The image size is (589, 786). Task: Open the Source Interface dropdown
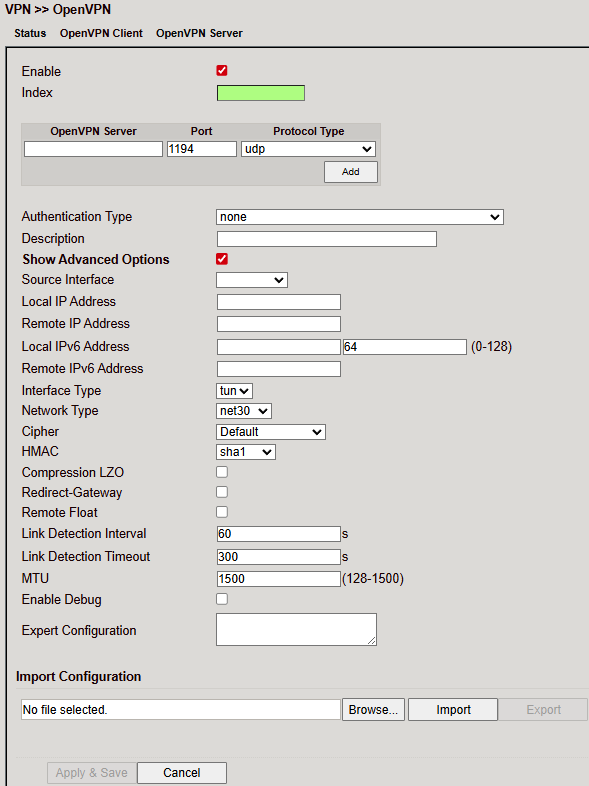click(252, 280)
